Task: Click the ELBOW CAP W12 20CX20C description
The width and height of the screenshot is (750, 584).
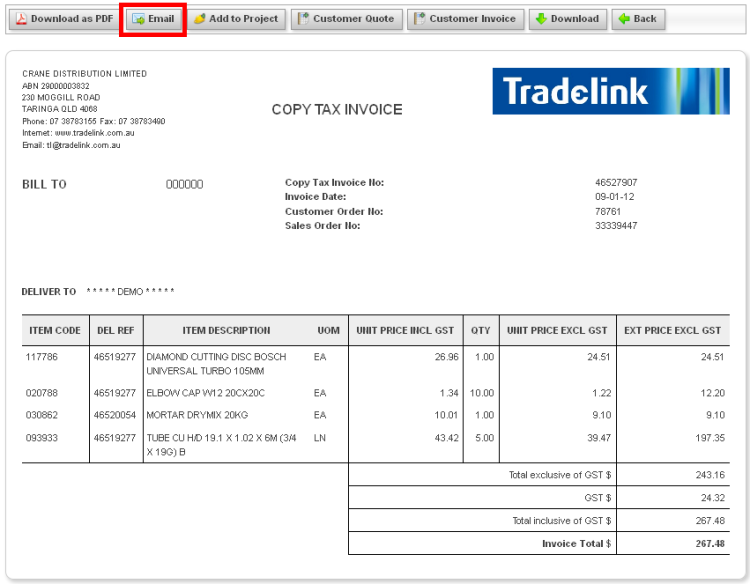Action: (x=206, y=393)
